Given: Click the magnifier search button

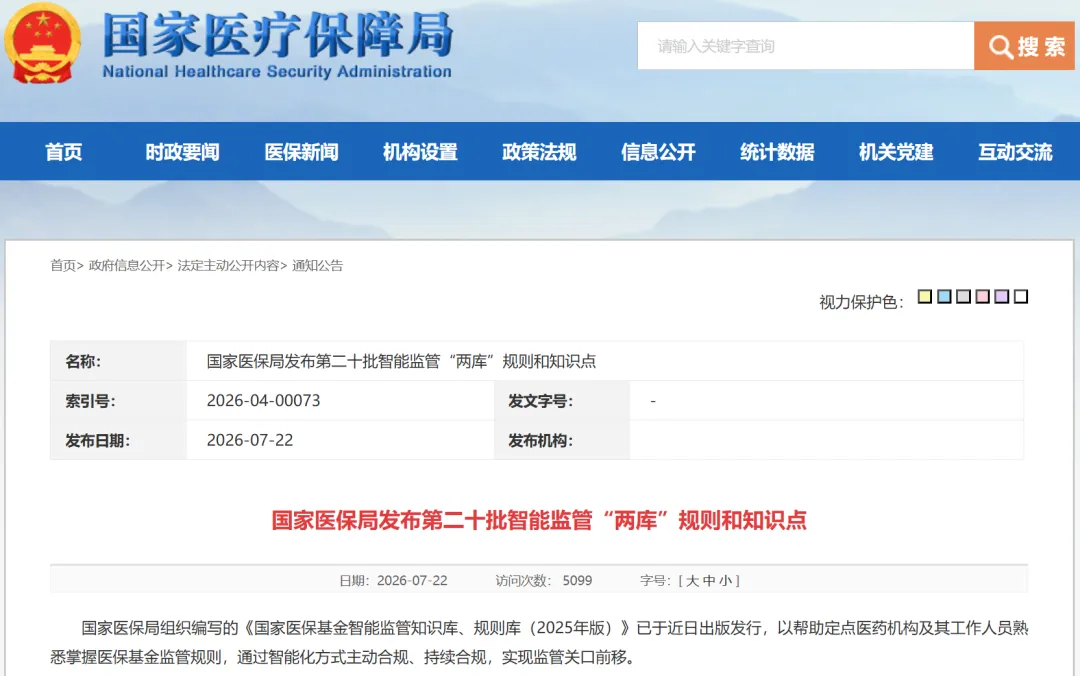Looking at the screenshot, I should pyautogui.click(x=1024, y=46).
